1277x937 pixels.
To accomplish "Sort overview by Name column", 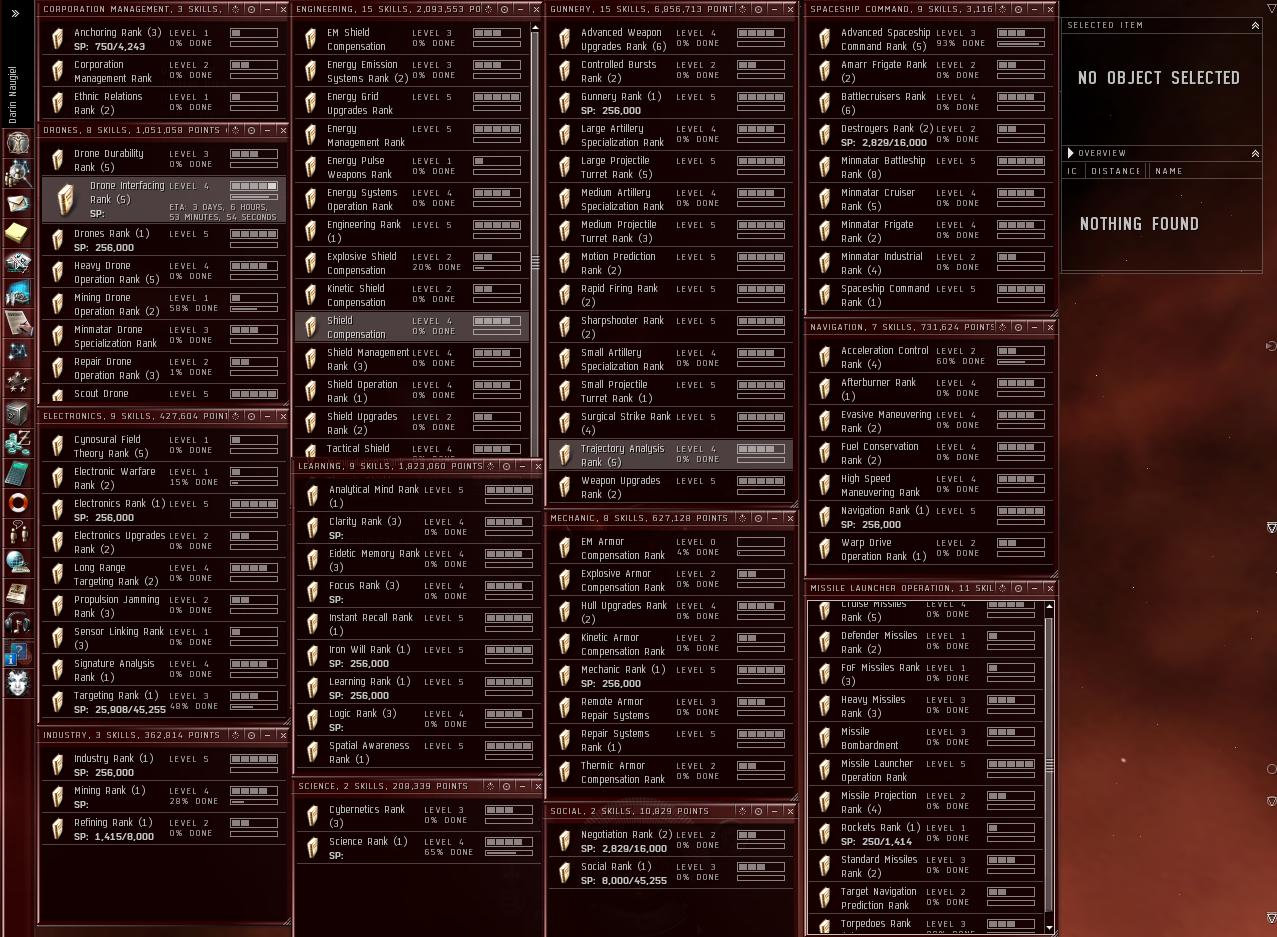I will 1169,171.
